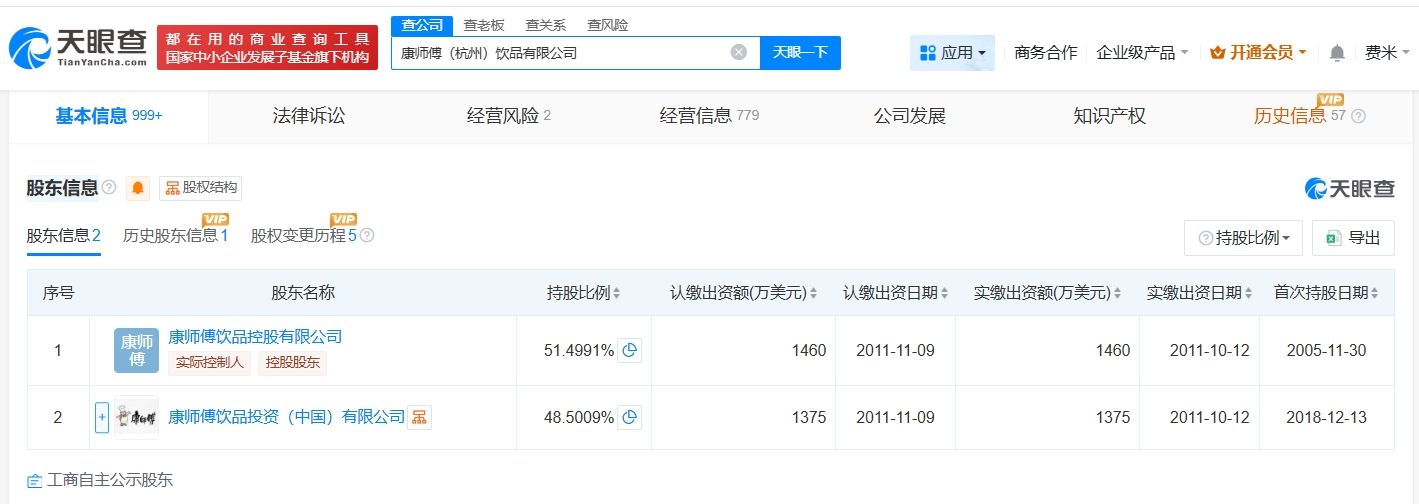Open the 应用 dropdown menu
Image resolution: width=1419 pixels, height=504 pixels.
[x=952, y=53]
